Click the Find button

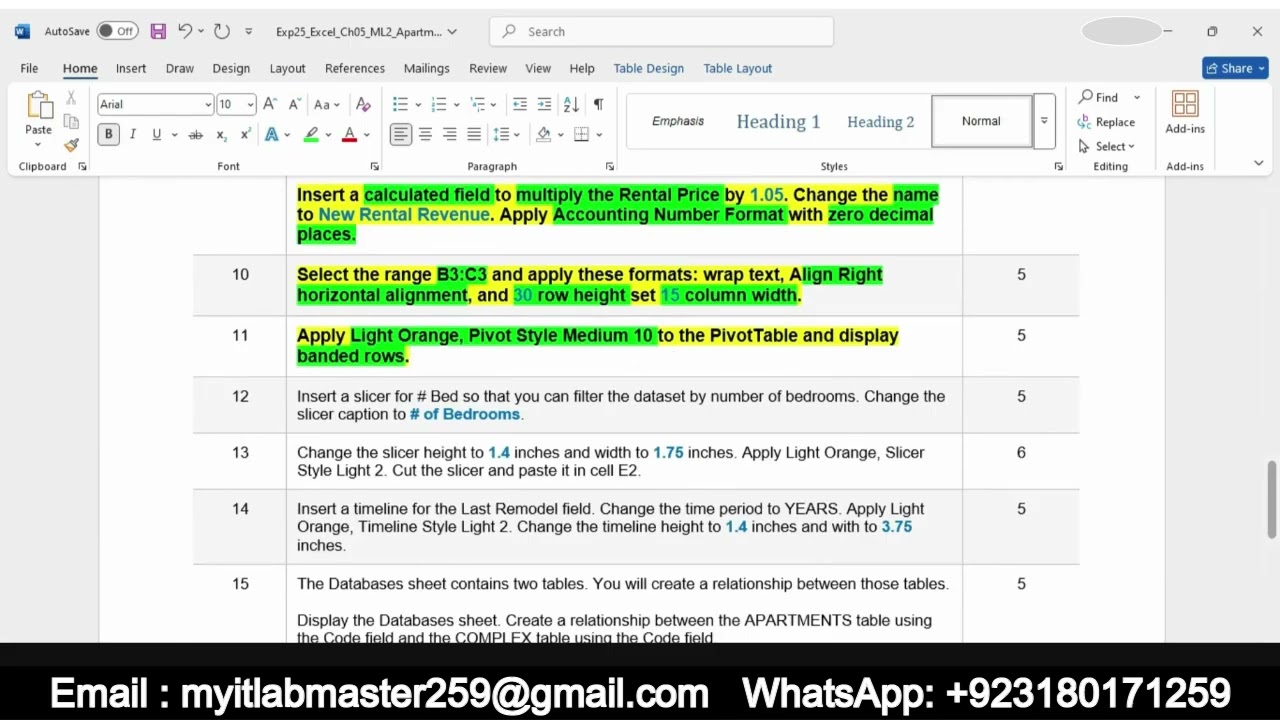[1099, 97]
